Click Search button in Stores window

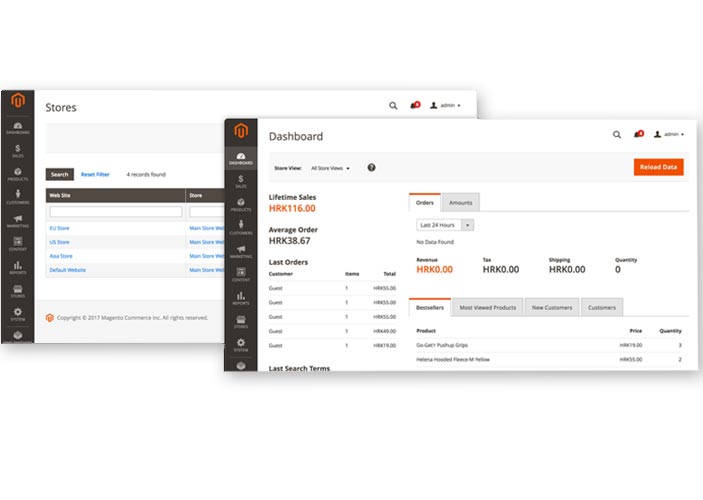click(60, 174)
